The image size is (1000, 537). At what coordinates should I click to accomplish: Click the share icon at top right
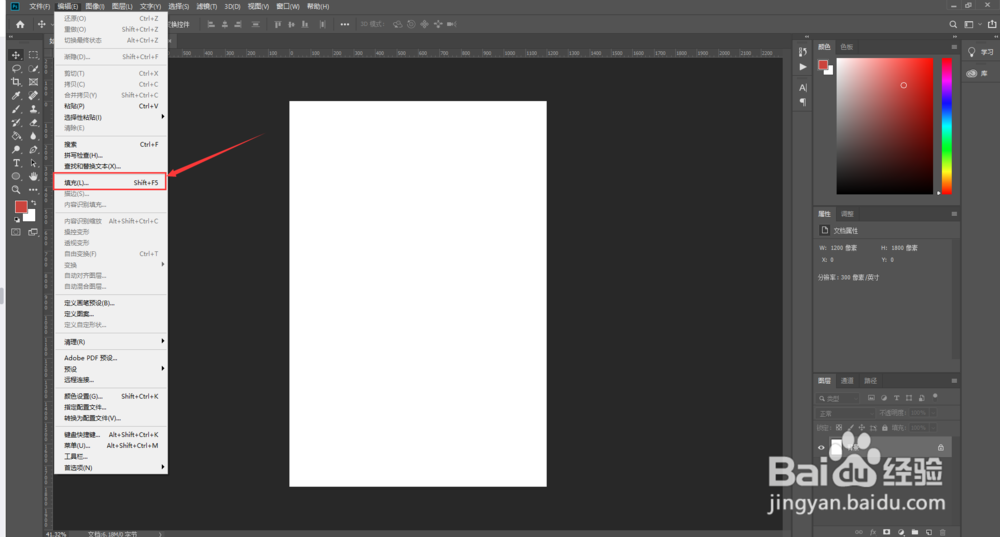(x=992, y=24)
